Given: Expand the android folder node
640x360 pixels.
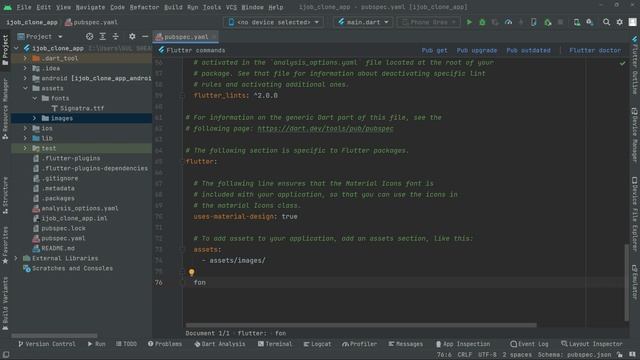Looking at the screenshot, I should coord(25,78).
